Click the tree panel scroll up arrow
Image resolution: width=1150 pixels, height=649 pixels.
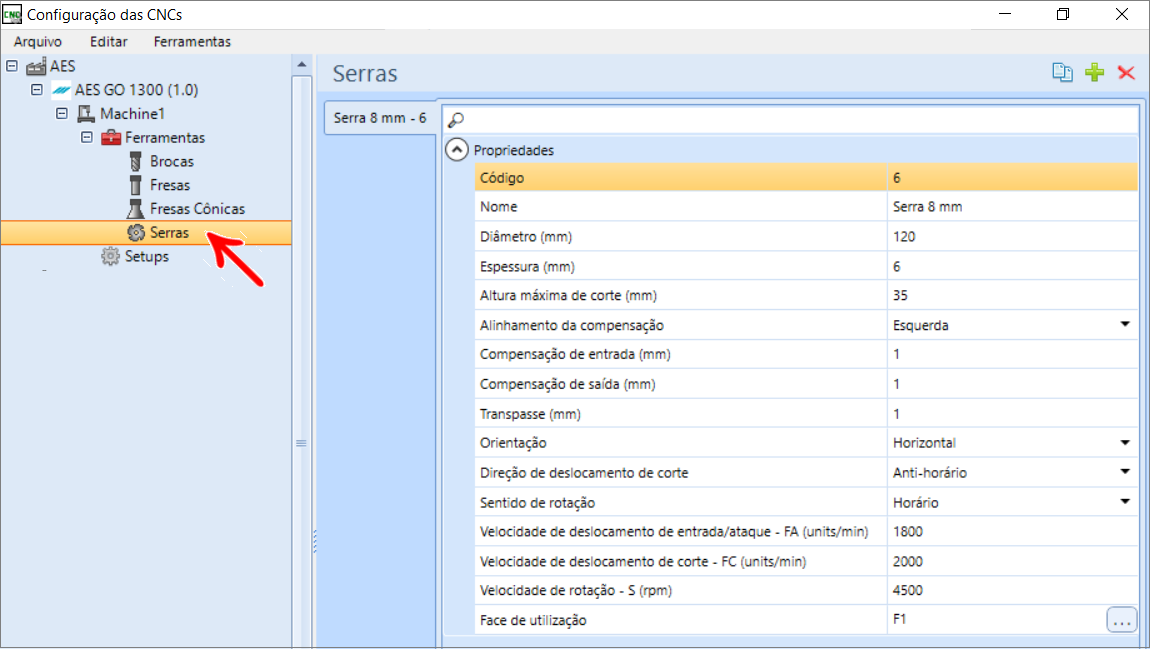301,65
